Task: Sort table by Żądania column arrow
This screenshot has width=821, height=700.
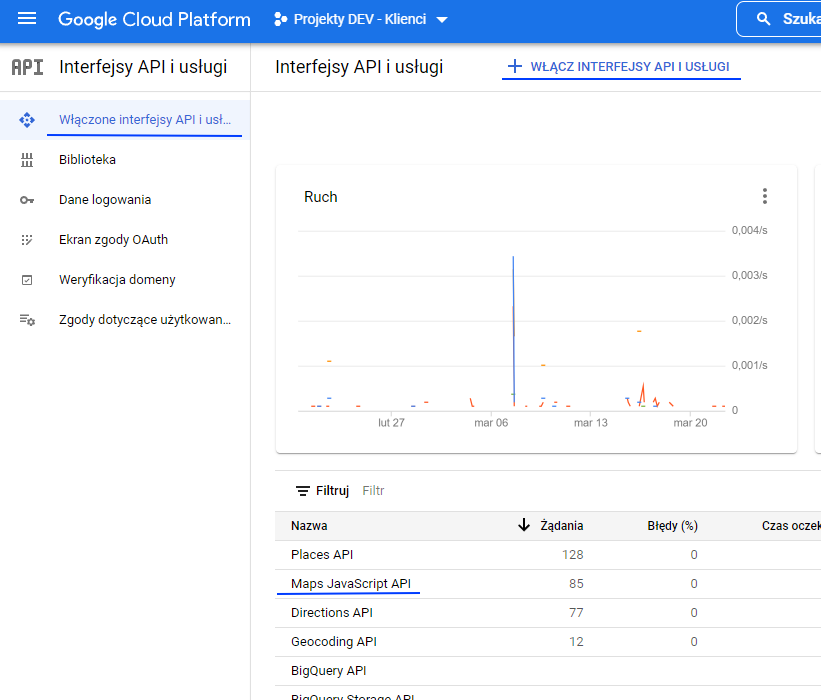Action: click(524, 525)
